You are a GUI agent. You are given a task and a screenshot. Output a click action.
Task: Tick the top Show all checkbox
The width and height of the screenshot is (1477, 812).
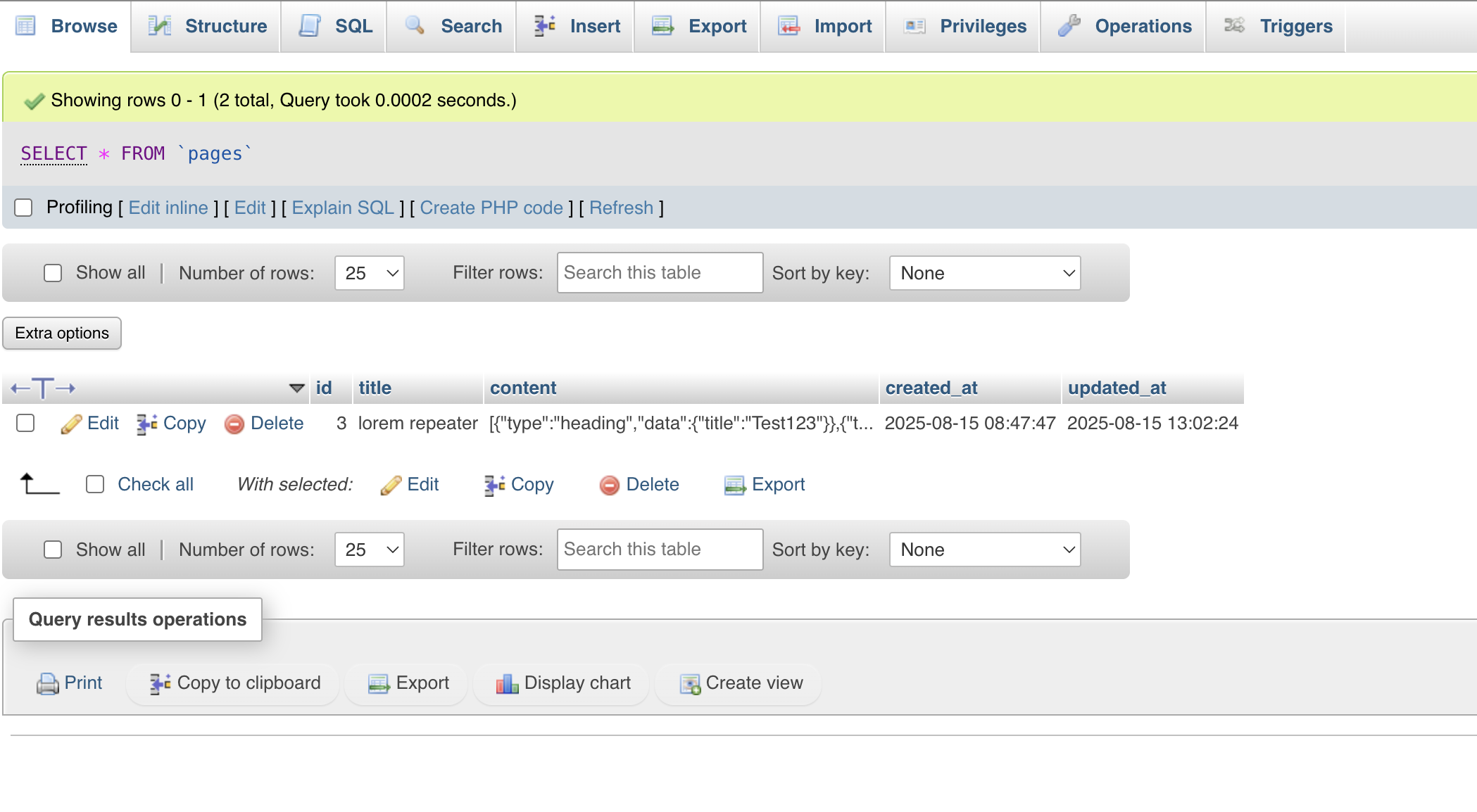(x=53, y=273)
